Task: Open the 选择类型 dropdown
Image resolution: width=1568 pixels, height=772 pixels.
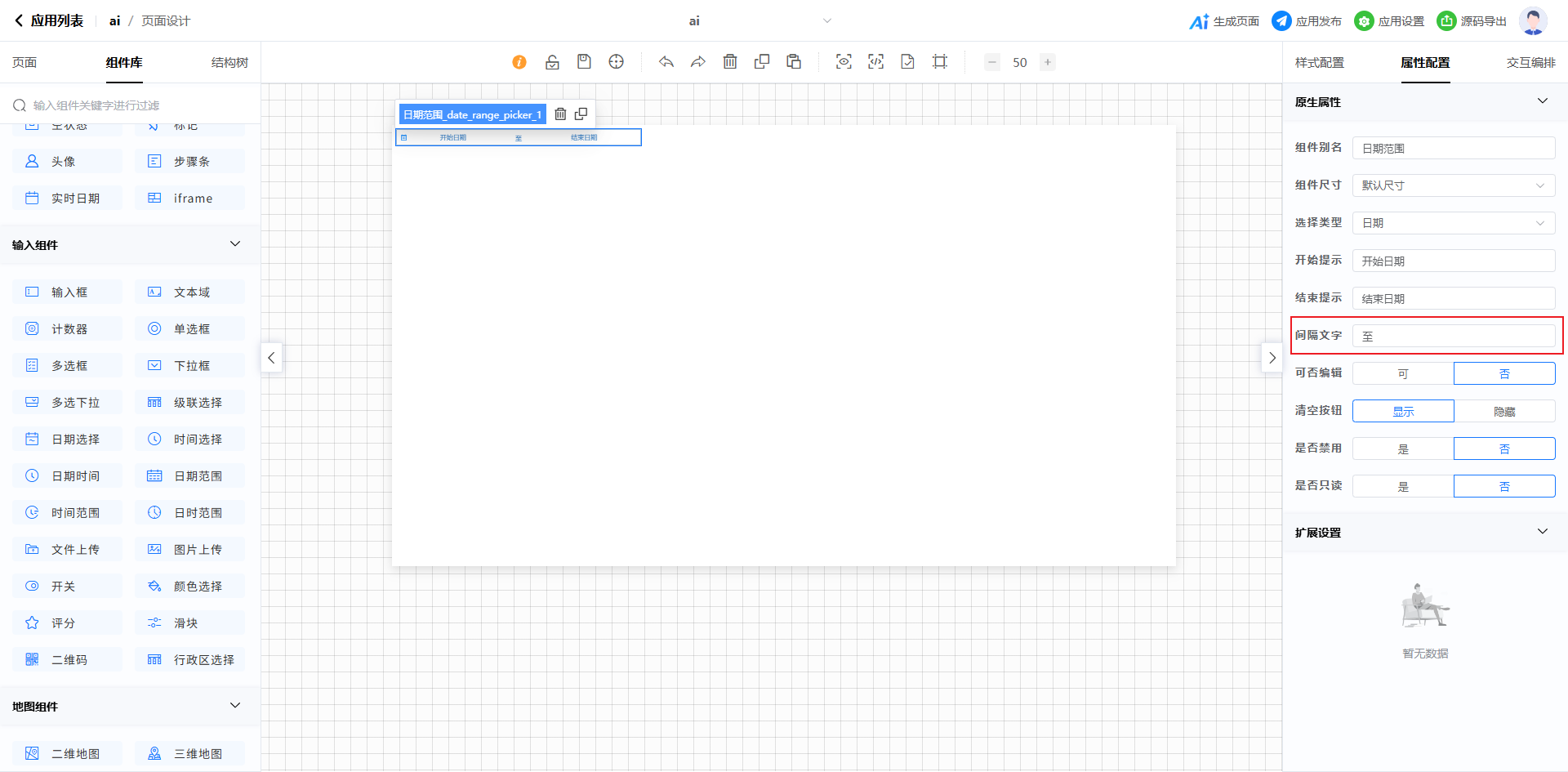Action: point(1454,223)
